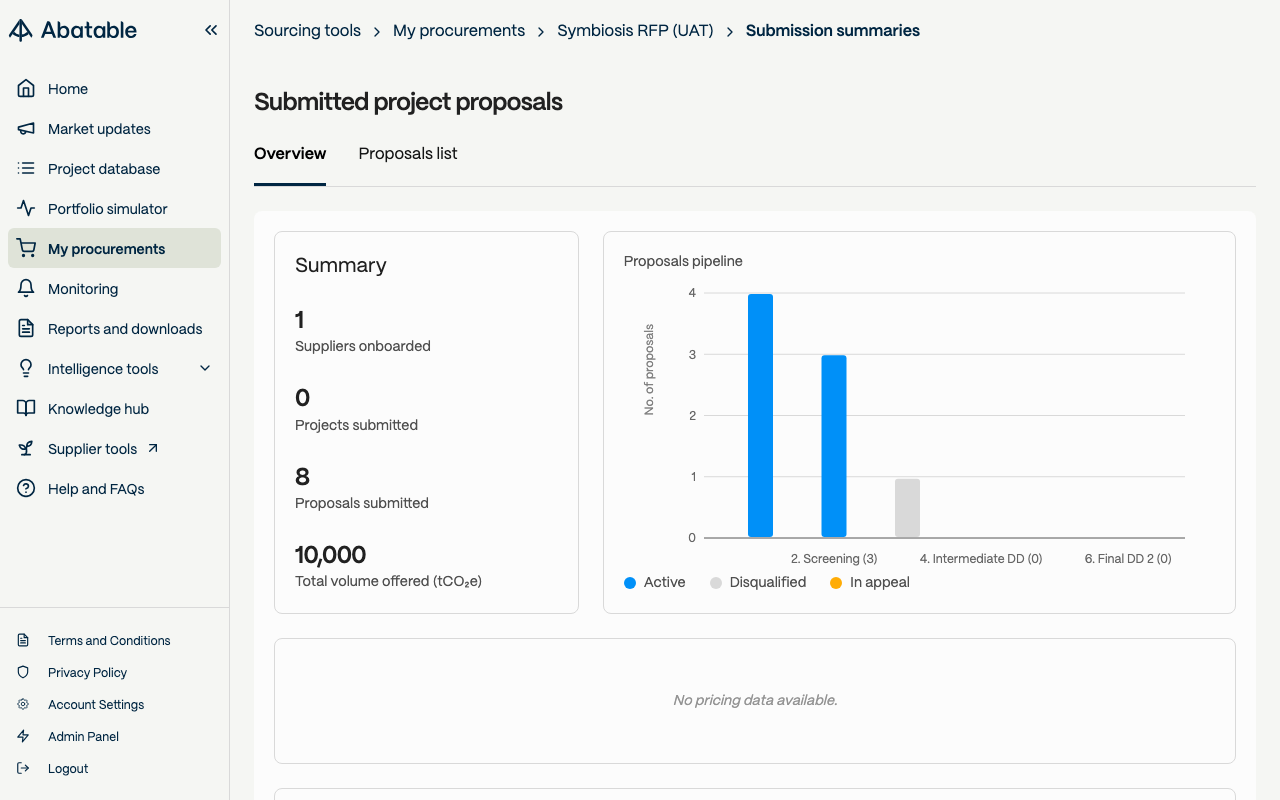The height and width of the screenshot is (800, 1280).
Task: Collapse the sidebar with the double-chevron icon
Action: 211,30
